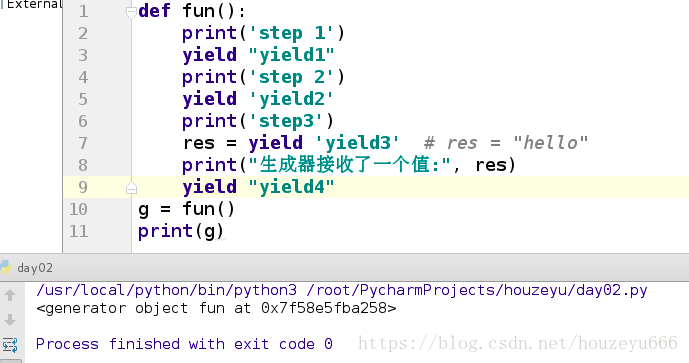Click line number 7 in gutter
The height and width of the screenshot is (363, 689).
coord(83,143)
